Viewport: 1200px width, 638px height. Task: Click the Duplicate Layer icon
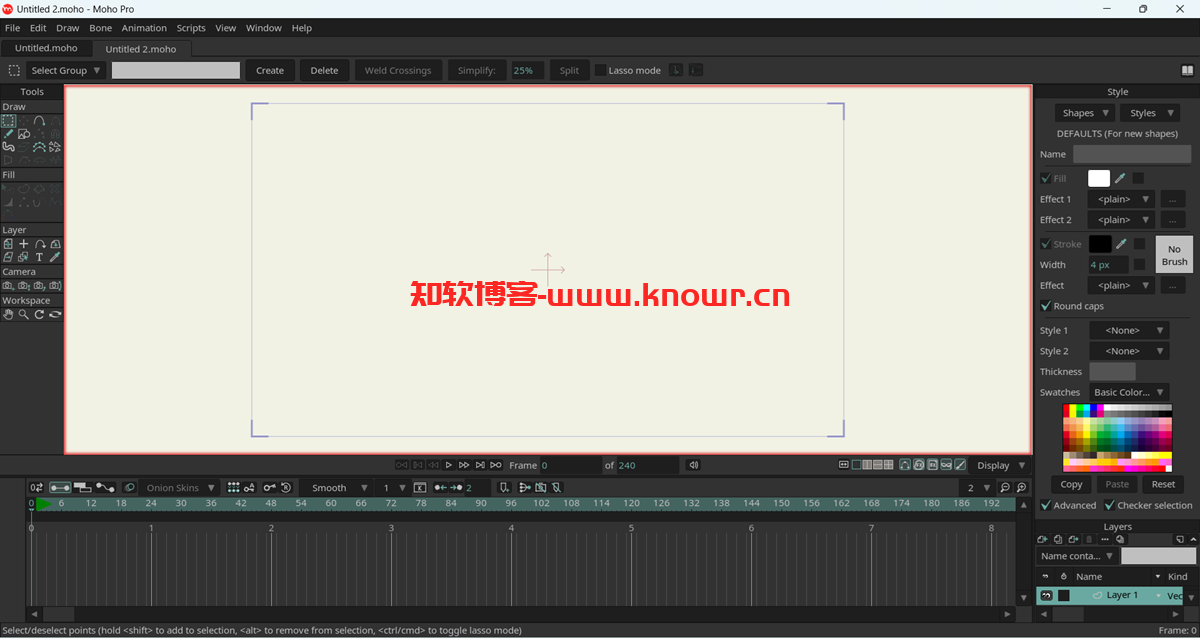[x=1058, y=539]
